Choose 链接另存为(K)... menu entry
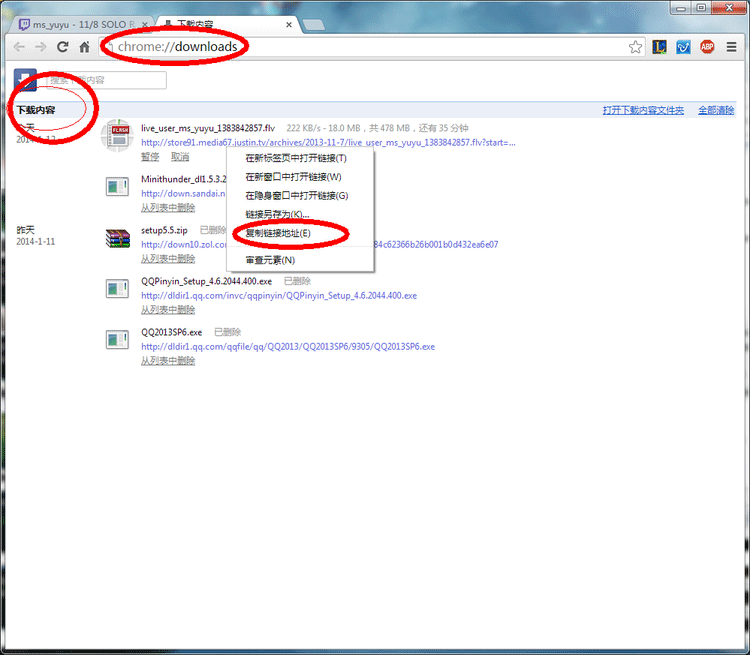Screen dimensions: 750x655 [x=300, y=214]
